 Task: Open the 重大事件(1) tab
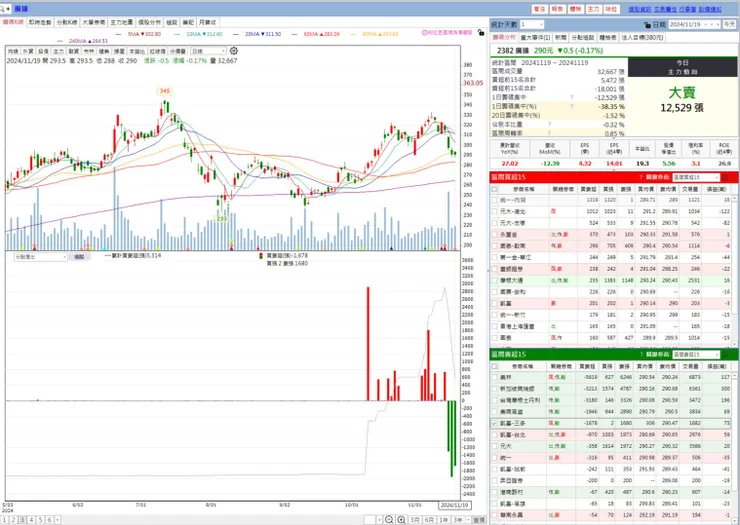tap(535, 37)
